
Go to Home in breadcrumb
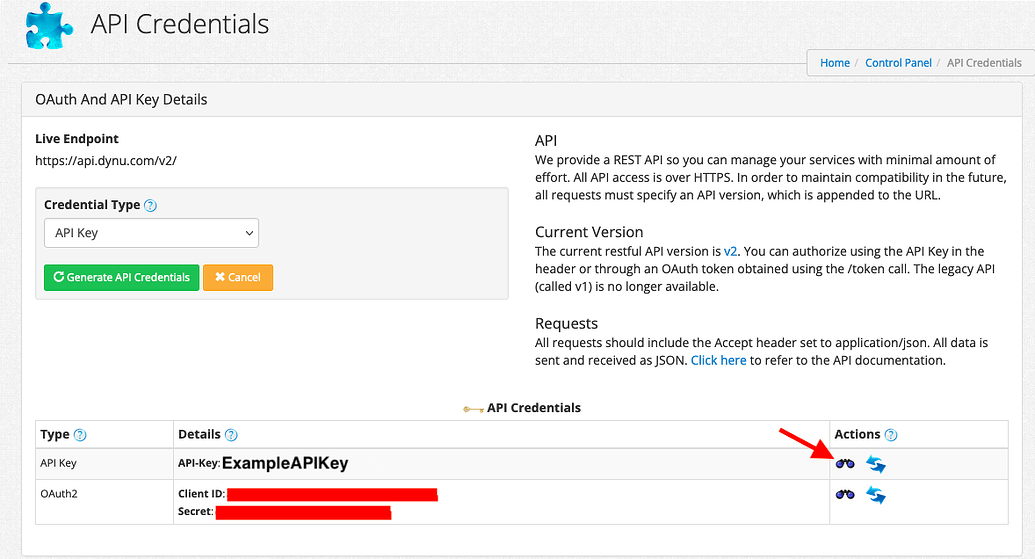tap(835, 63)
